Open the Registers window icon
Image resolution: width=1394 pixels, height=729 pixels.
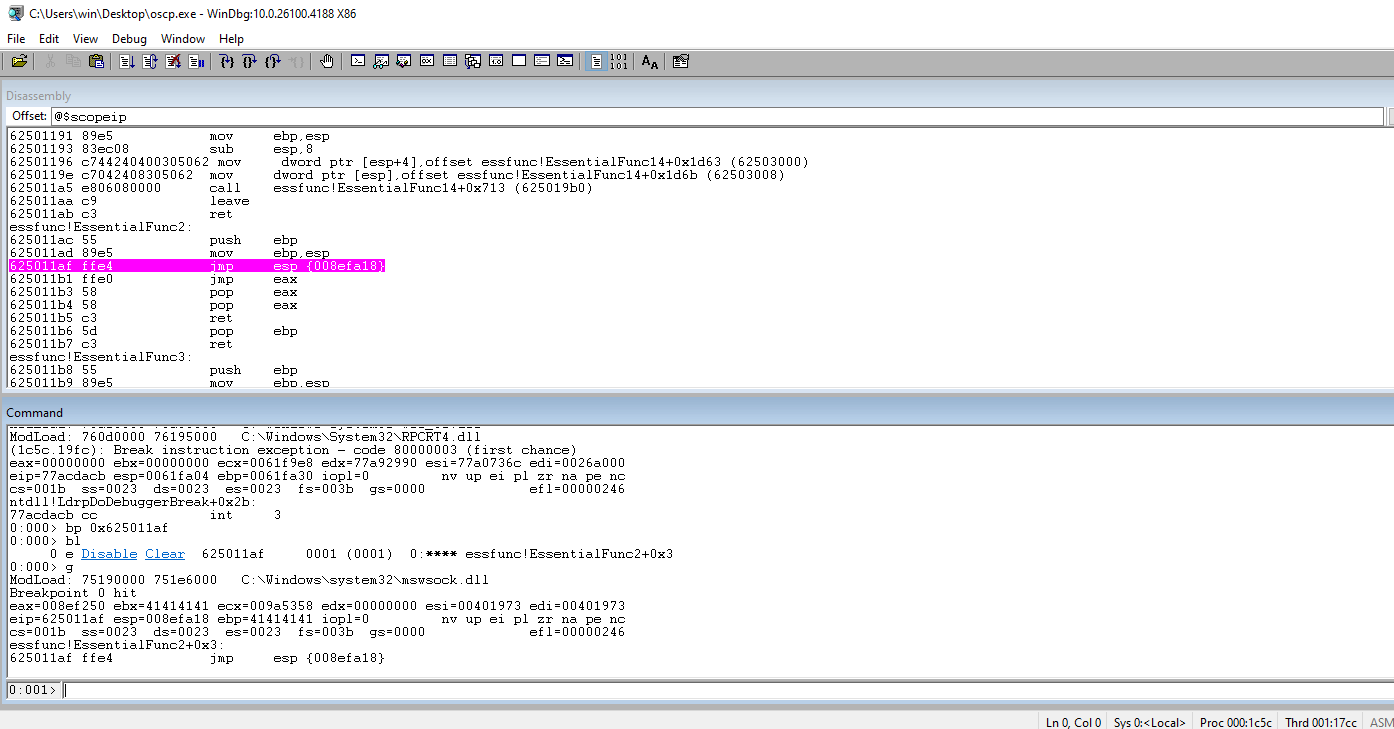pos(427,62)
